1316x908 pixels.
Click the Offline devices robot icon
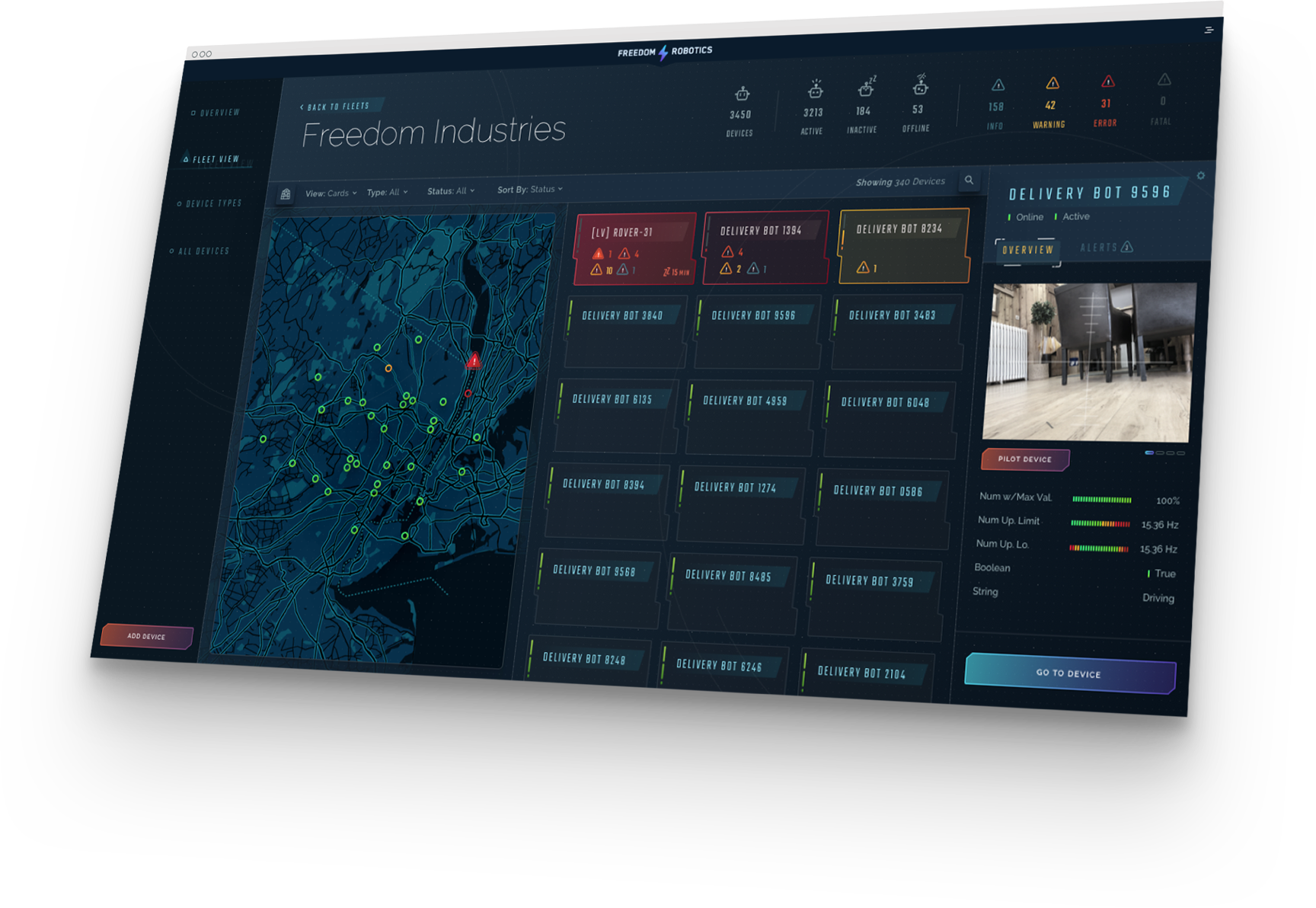pos(920,87)
